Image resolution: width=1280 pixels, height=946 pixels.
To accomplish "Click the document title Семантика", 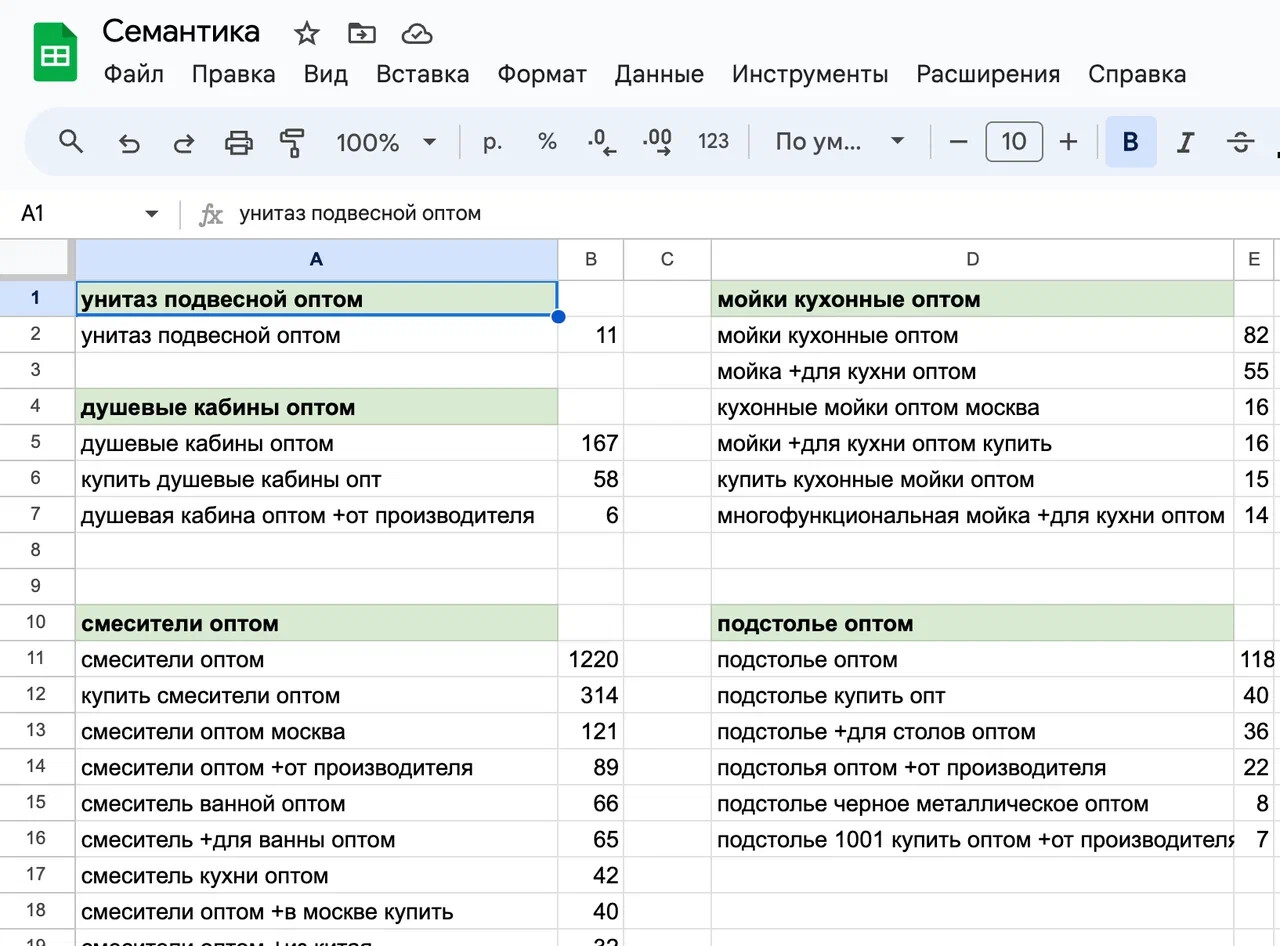I will (181, 31).
